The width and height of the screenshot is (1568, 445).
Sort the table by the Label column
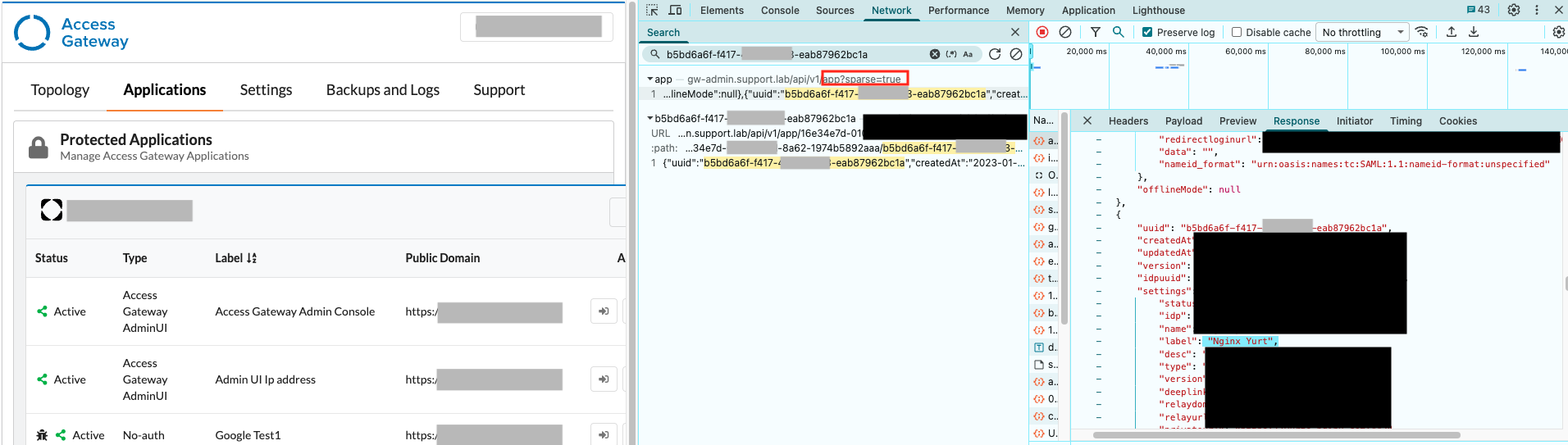click(236, 258)
